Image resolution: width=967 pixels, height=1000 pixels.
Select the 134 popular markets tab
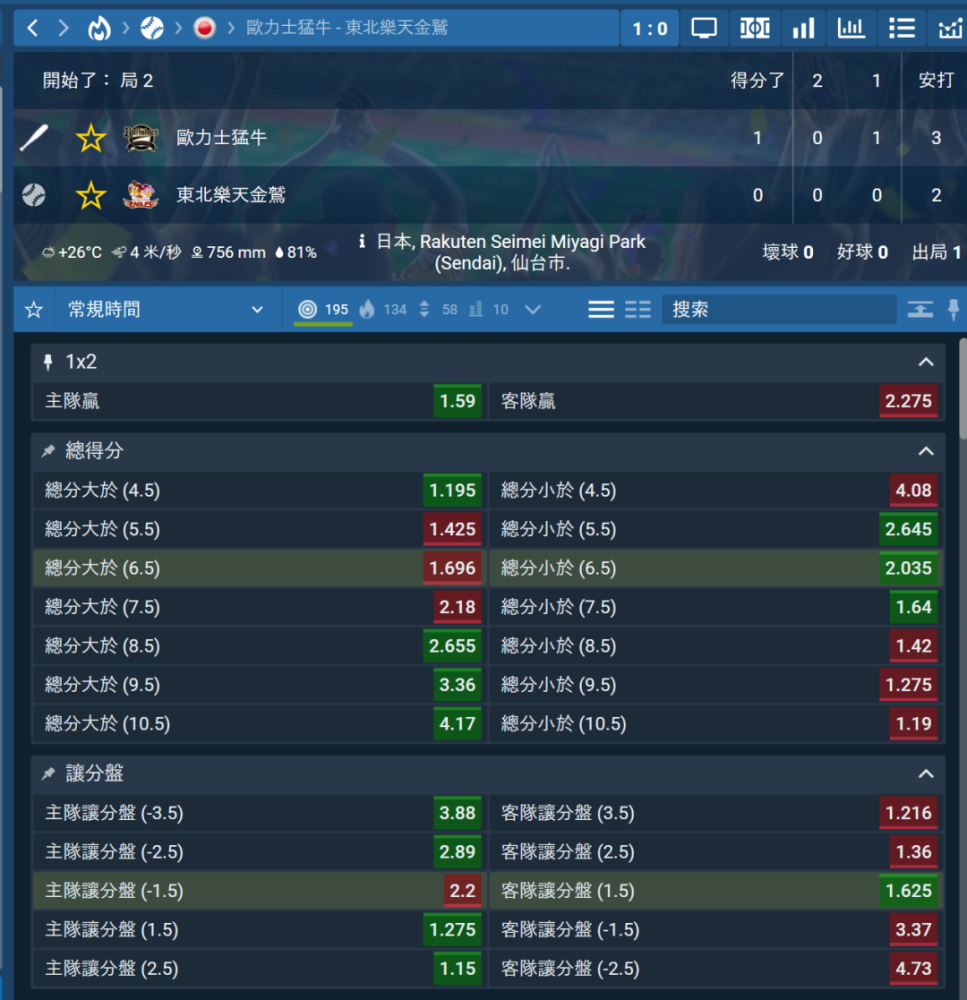click(x=384, y=310)
